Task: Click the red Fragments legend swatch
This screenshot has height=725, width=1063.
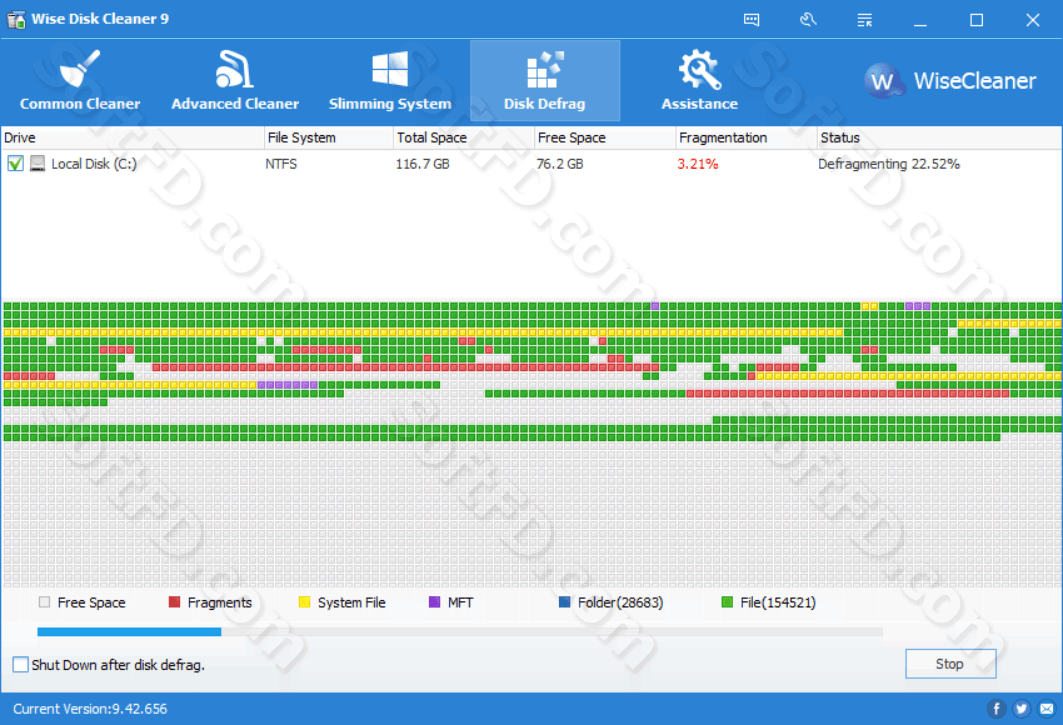Action: [174, 602]
